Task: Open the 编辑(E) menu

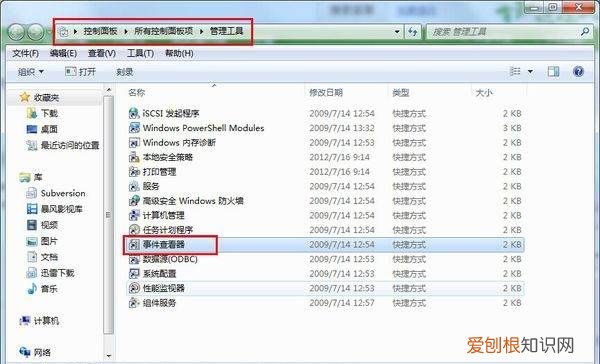Action: pyautogui.click(x=63, y=53)
